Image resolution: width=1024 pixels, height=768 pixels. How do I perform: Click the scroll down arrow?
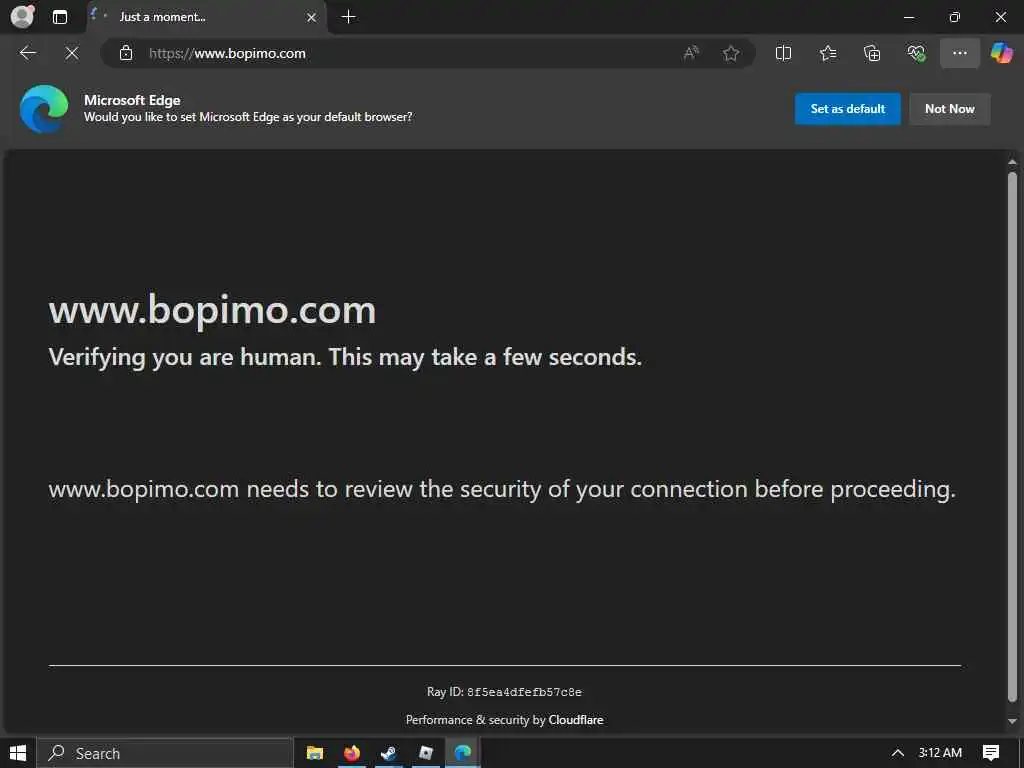(x=1012, y=721)
